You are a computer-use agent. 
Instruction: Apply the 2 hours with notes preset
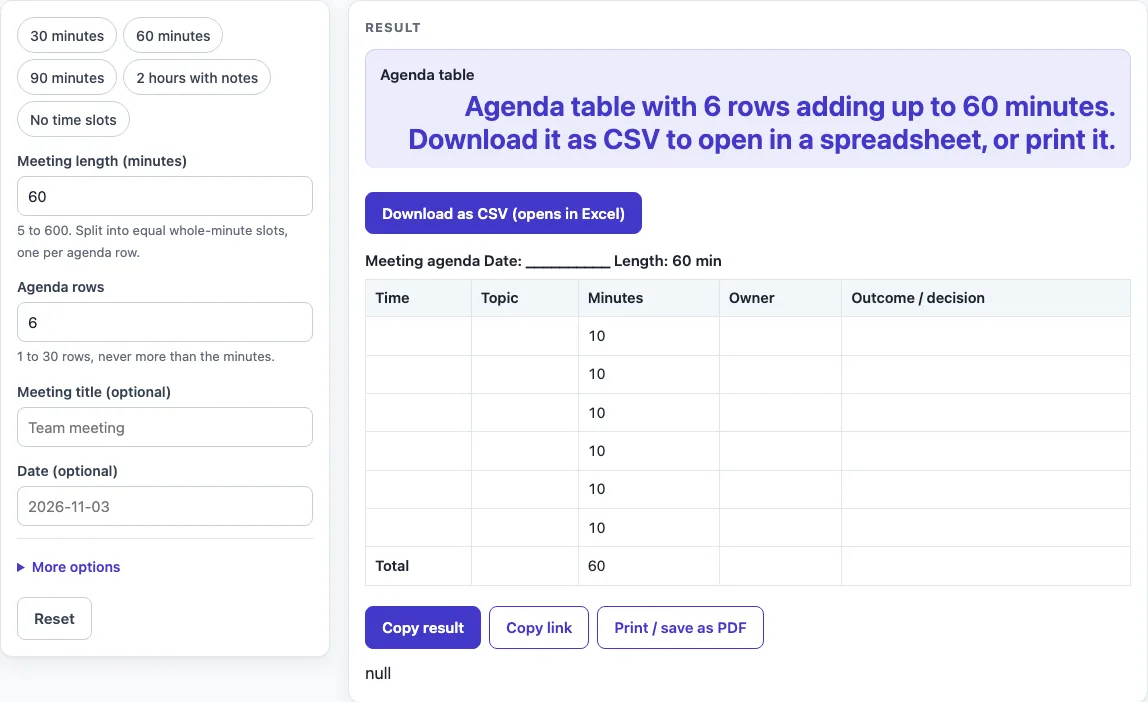coord(197,78)
